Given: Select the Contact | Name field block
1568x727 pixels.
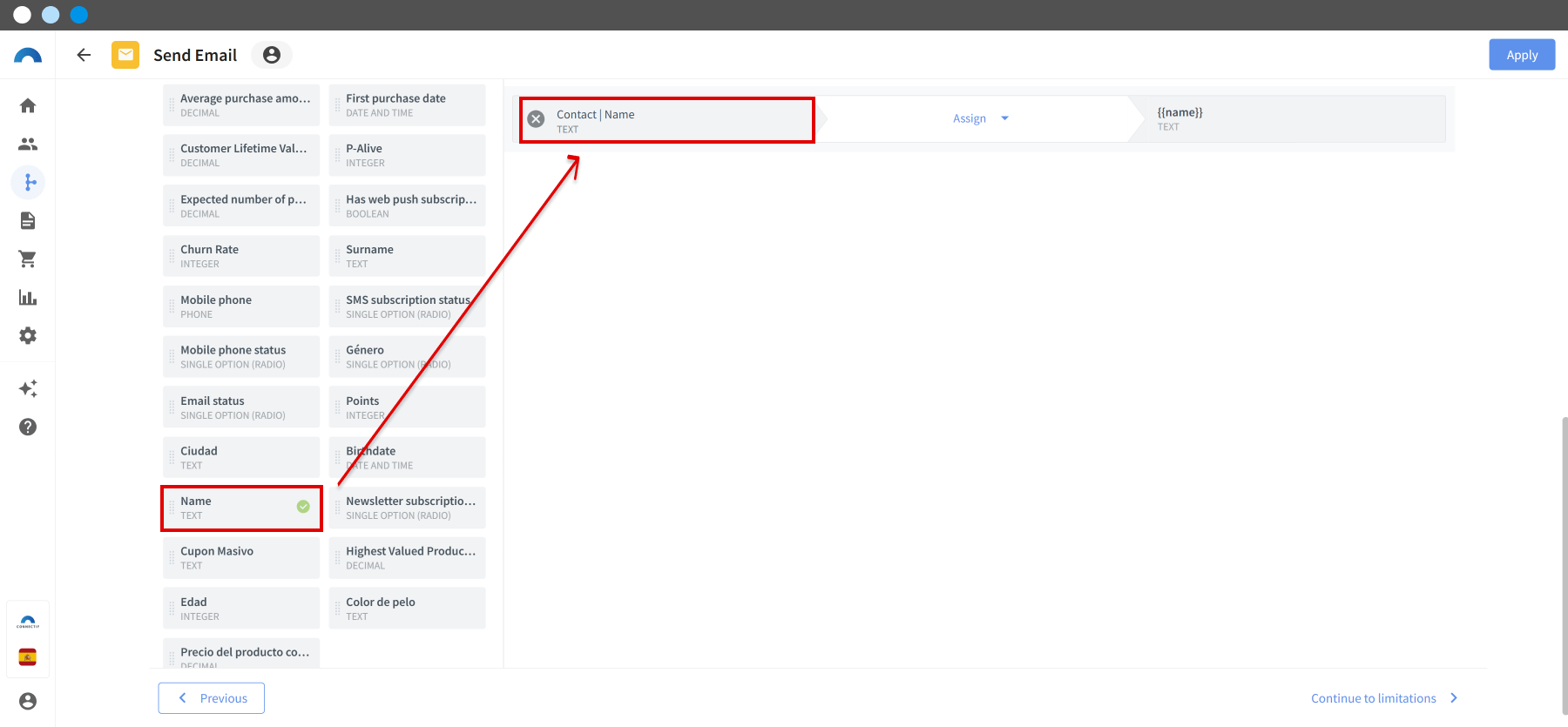Looking at the screenshot, I should 667,120.
